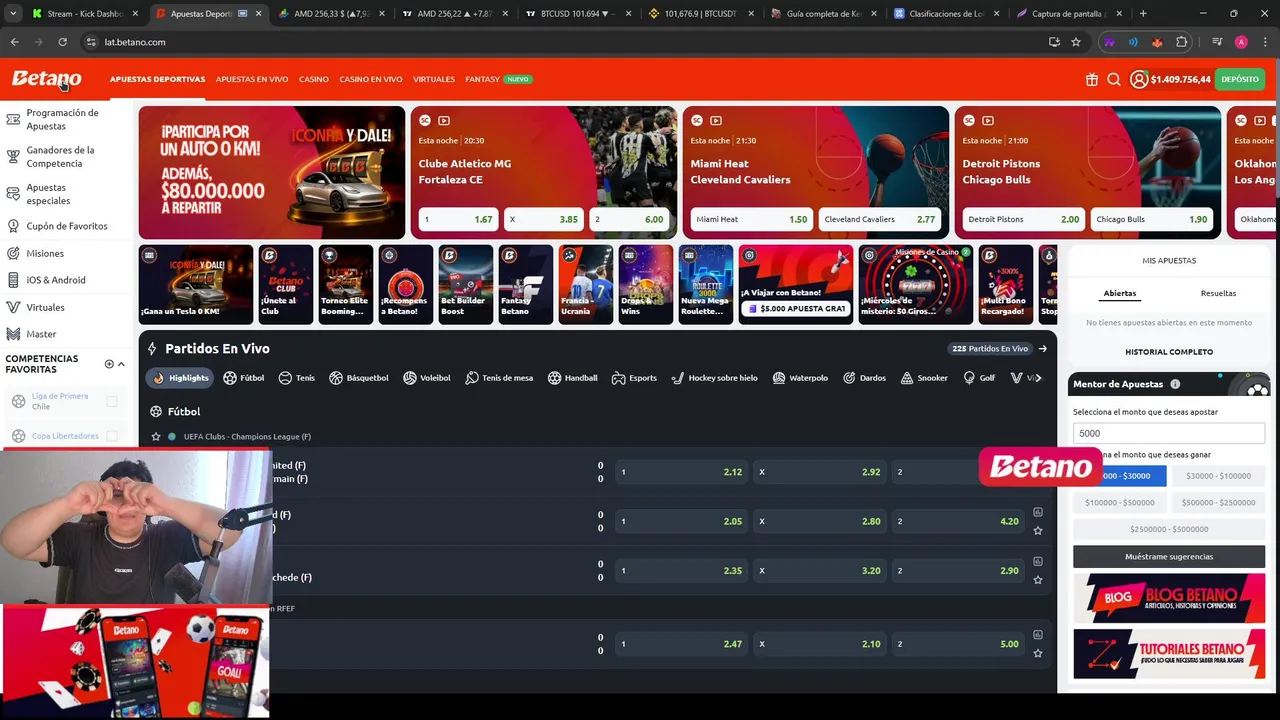The image size is (1280, 720).
Task: Select the Dardos sport filter
Action: [864, 378]
